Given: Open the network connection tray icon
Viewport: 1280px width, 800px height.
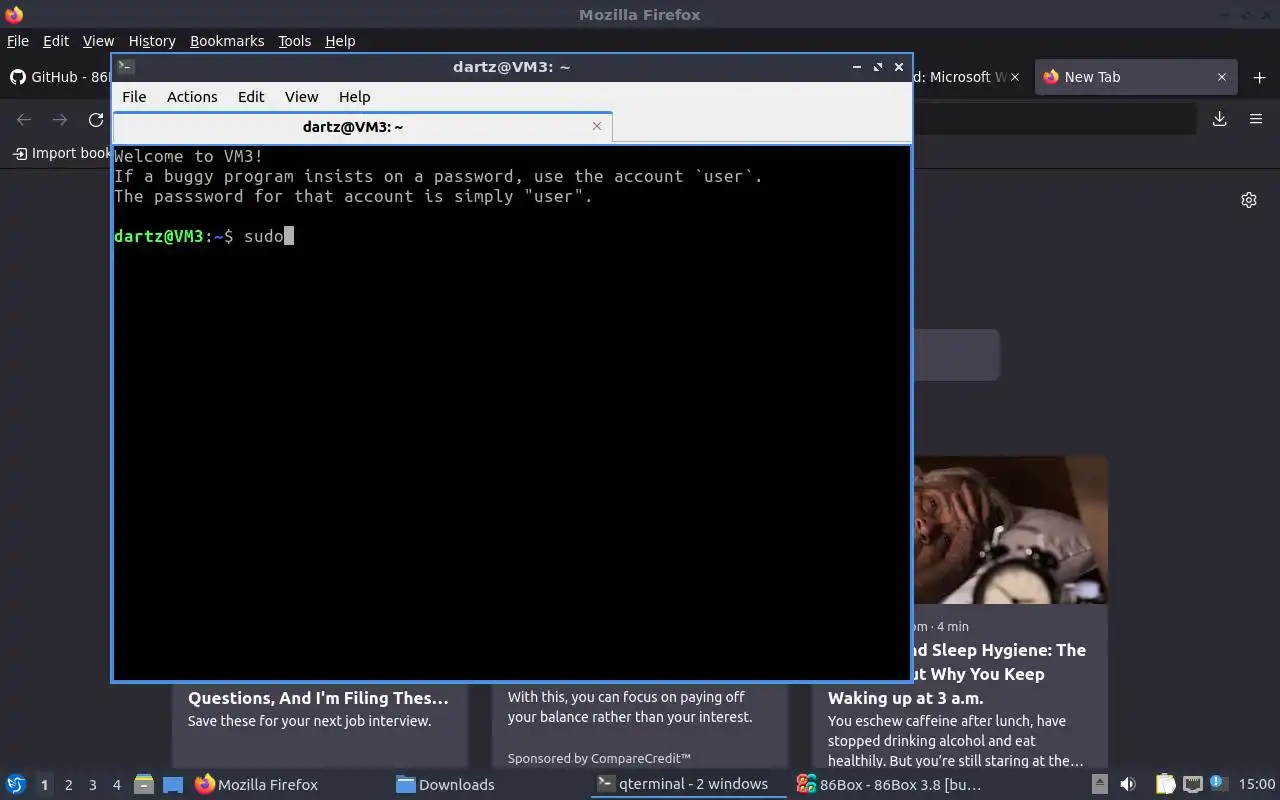Looking at the screenshot, I should tap(1192, 785).
